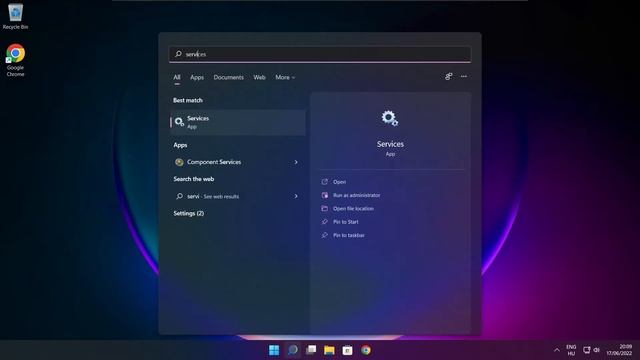Click the Component Services icon
This screenshot has height=360, width=640.
[x=179, y=162]
